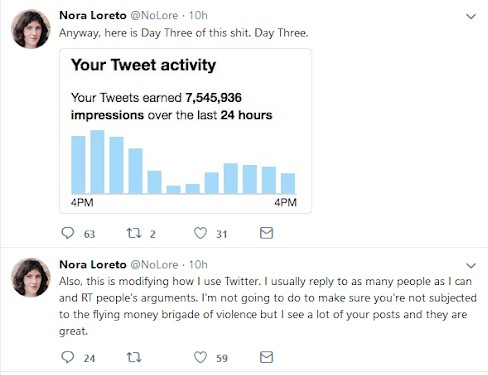Click 10h timestamp on second tweet
Image resolution: width=488 pixels, height=375 pixels.
[x=198, y=265]
